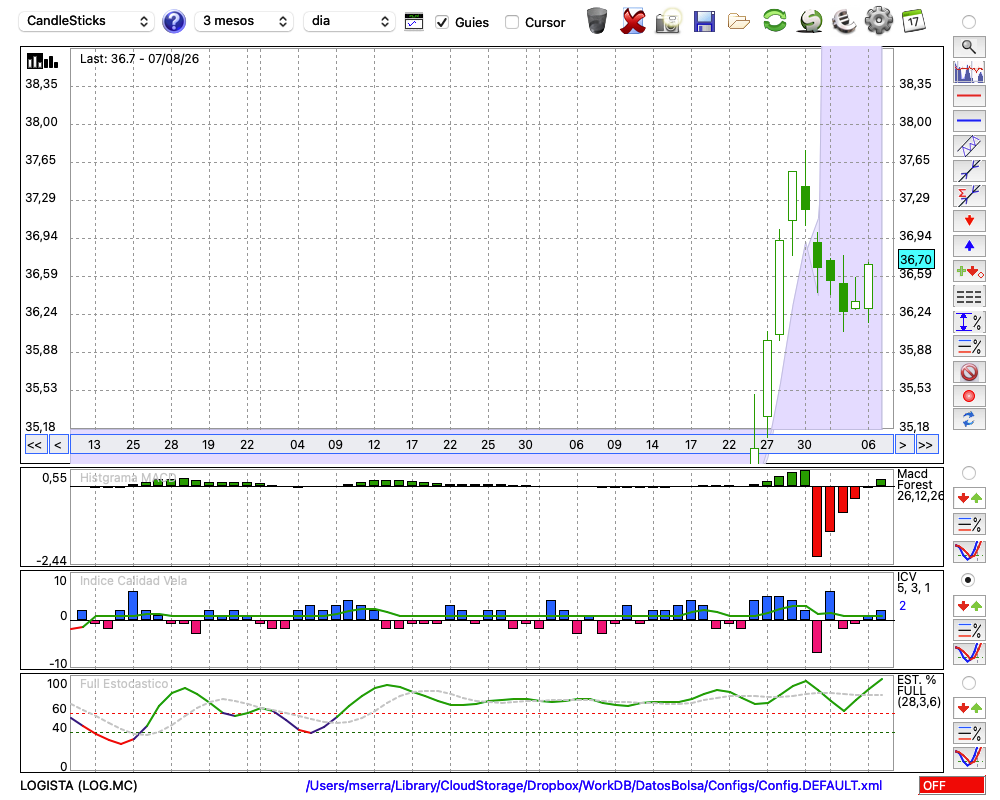Screen dimensions: 1000x800
Task: Click the price chart lines-percent icon
Action: (969, 346)
